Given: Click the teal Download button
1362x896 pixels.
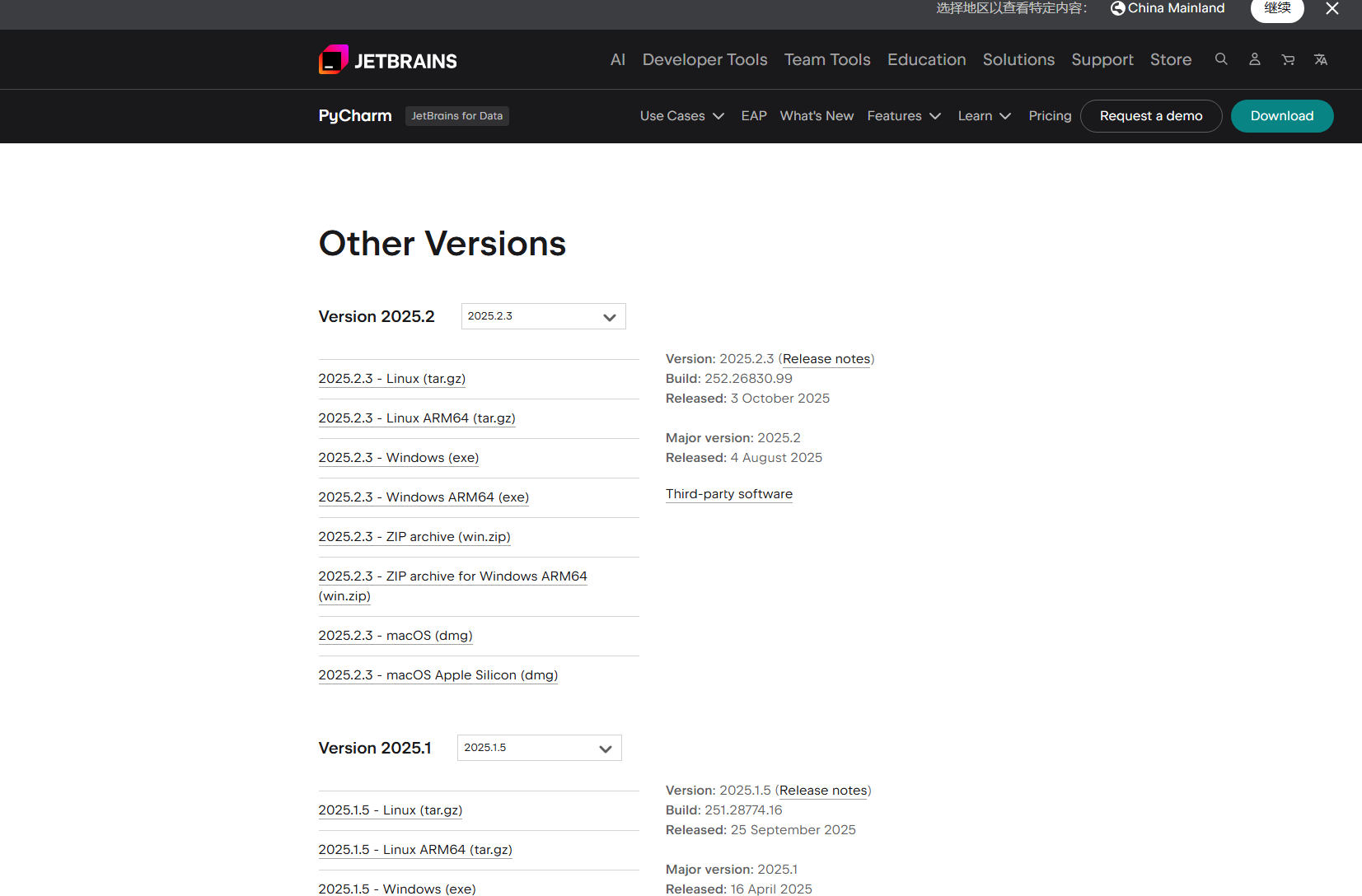Looking at the screenshot, I should coord(1282,116).
